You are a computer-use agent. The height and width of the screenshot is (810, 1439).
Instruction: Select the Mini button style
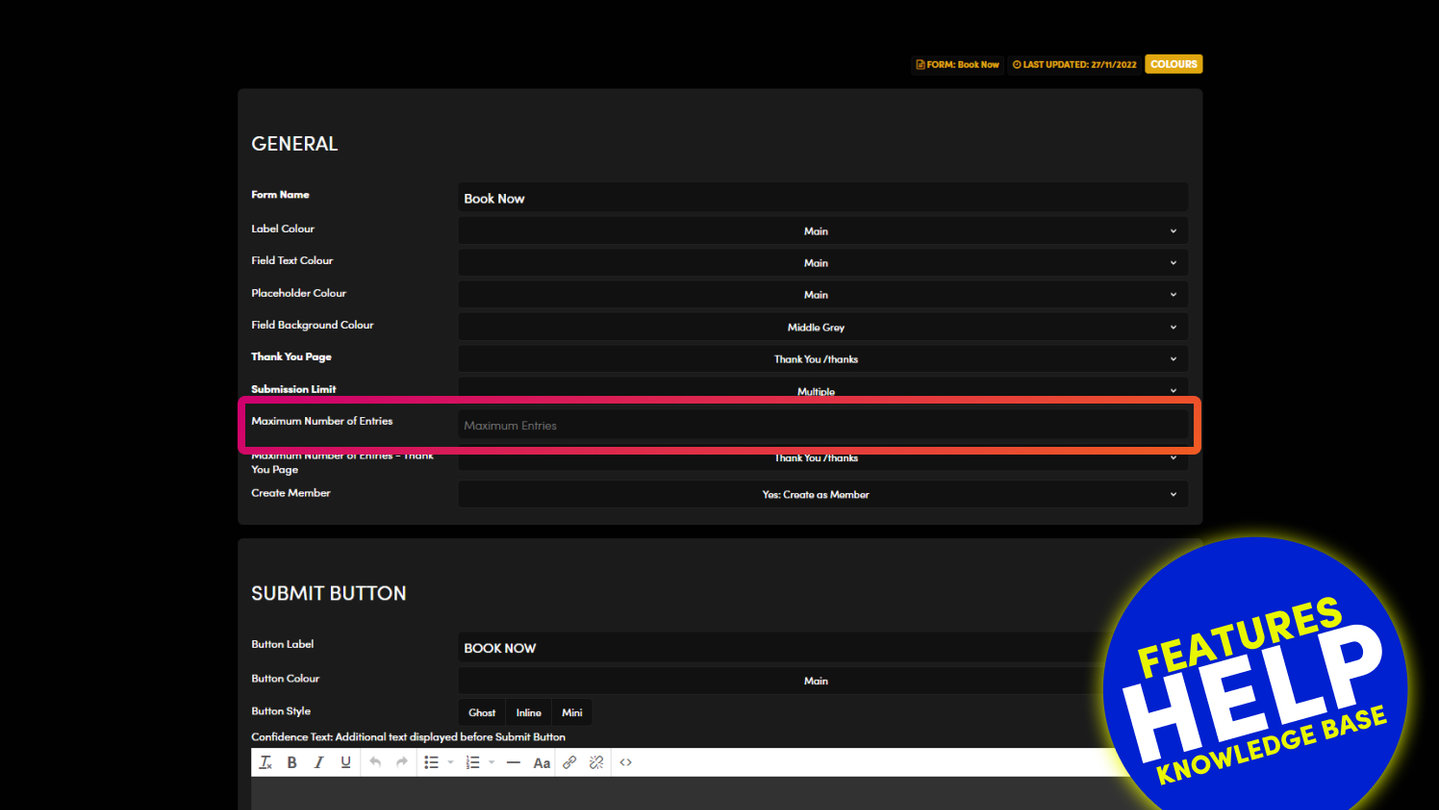(572, 713)
